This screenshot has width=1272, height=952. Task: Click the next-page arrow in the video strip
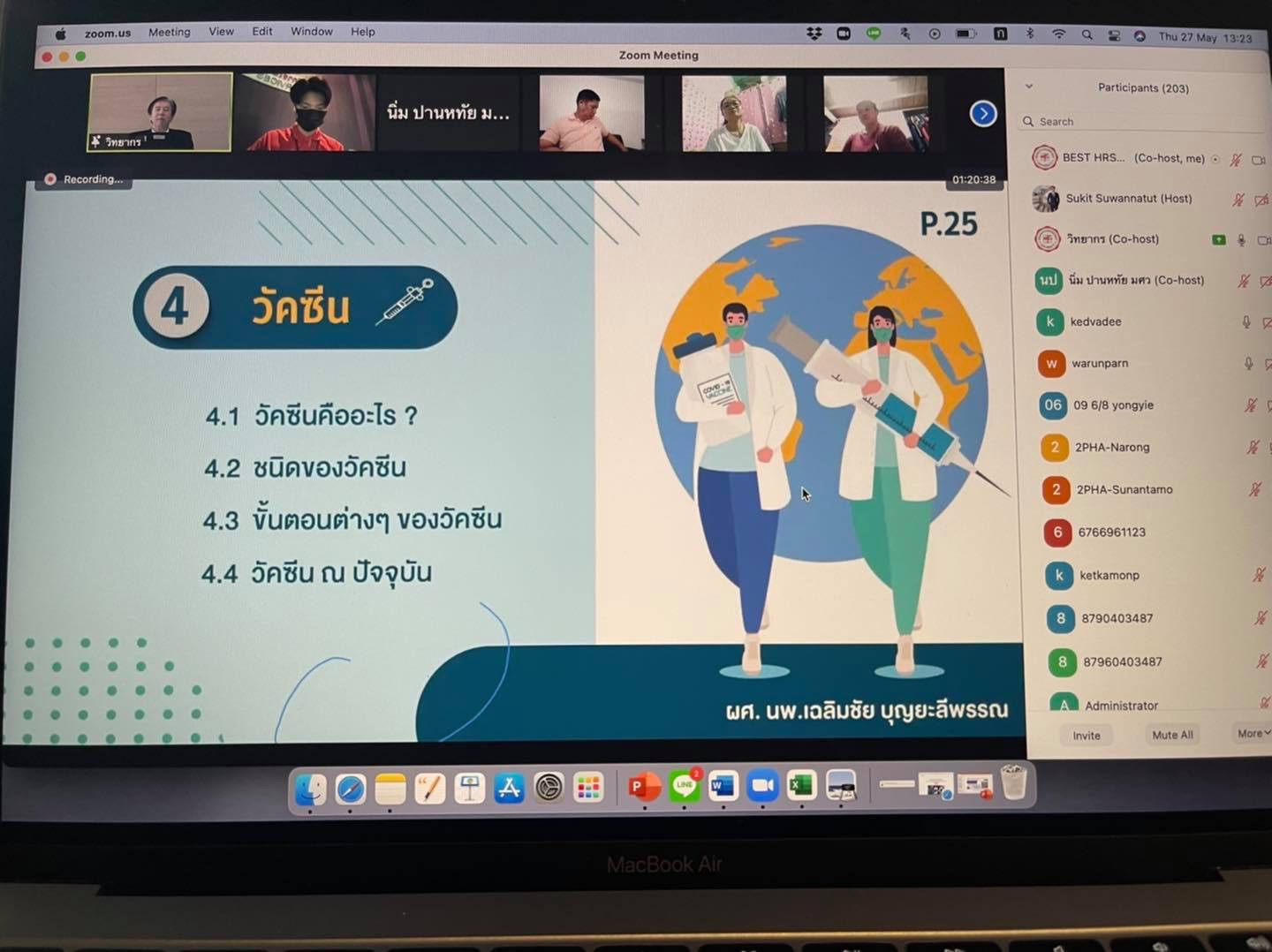[x=983, y=114]
